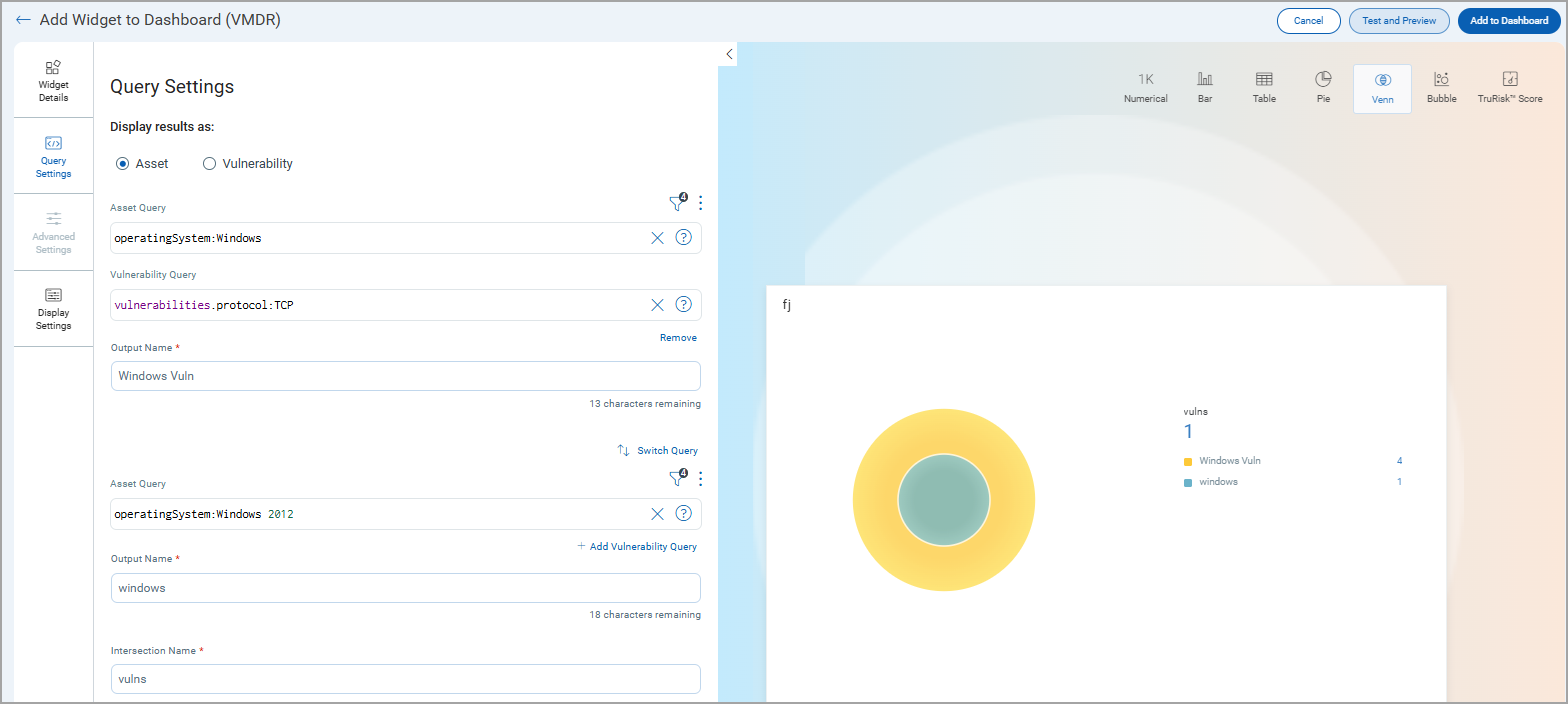
Task: Choose the TruRisk Score widget type
Action: point(1510,88)
